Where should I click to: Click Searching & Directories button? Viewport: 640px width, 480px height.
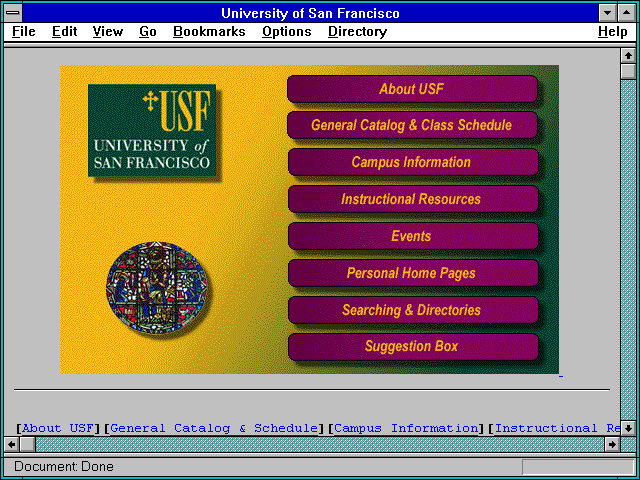pos(413,310)
